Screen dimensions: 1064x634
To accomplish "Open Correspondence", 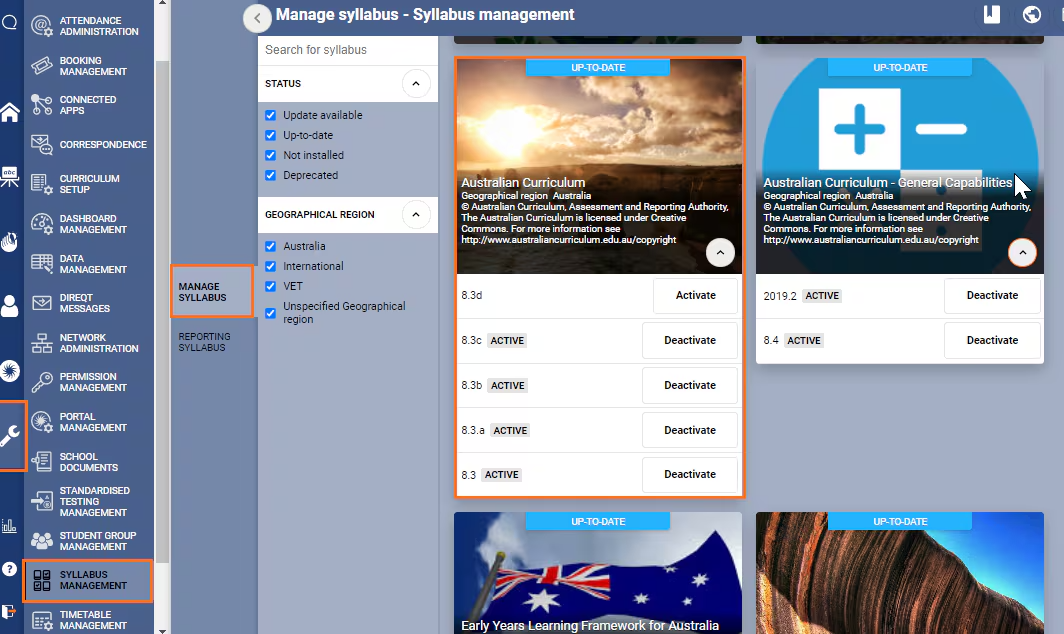I will (x=89, y=145).
